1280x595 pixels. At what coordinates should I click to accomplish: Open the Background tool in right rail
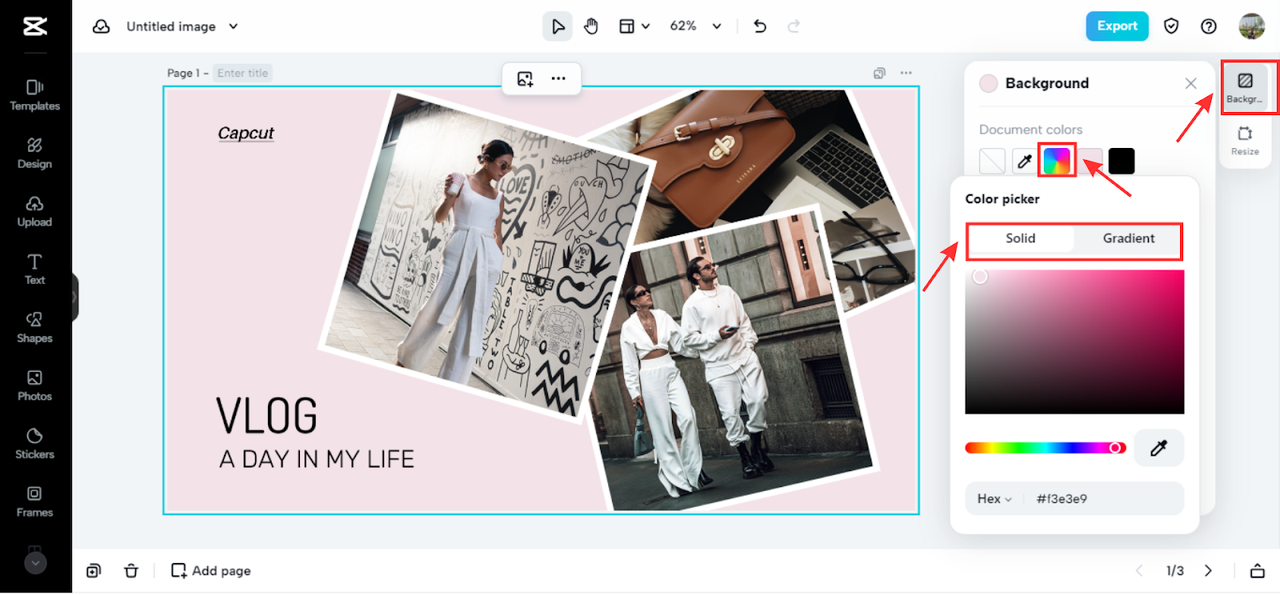click(x=1245, y=88)
